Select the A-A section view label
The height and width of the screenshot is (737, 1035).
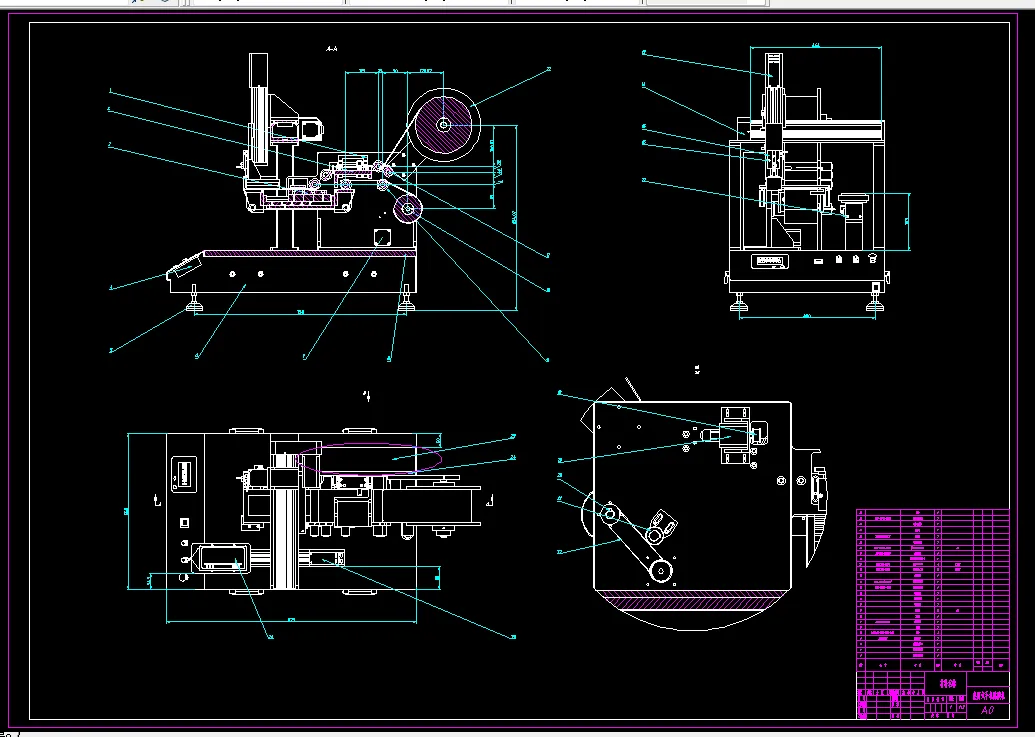coord(332,49)
